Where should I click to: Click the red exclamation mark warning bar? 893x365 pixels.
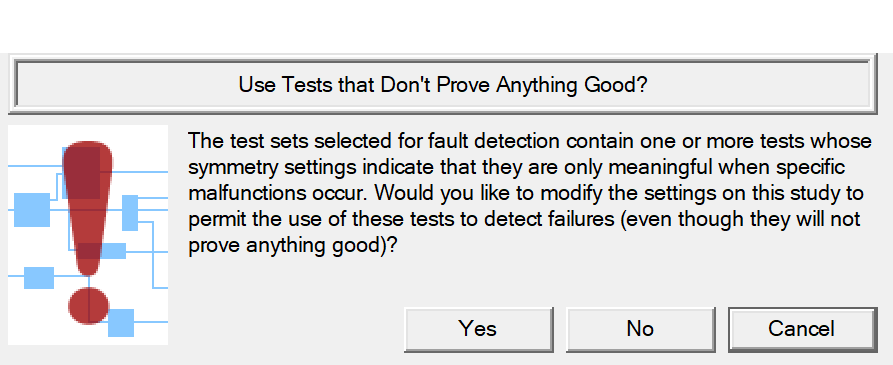tap(88, 208)
